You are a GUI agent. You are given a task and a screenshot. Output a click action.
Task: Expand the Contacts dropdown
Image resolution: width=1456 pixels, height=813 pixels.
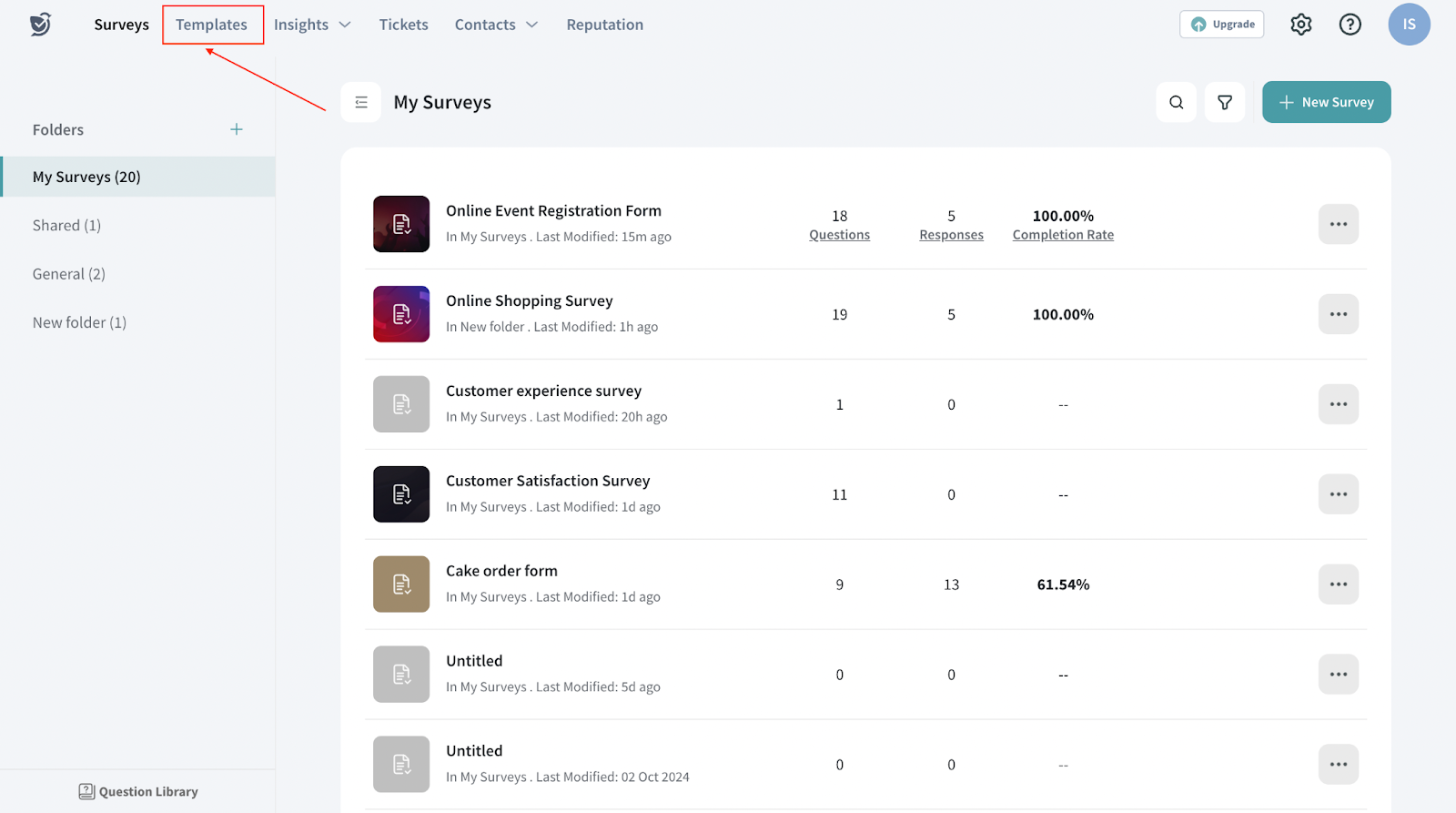pos(496,25)
